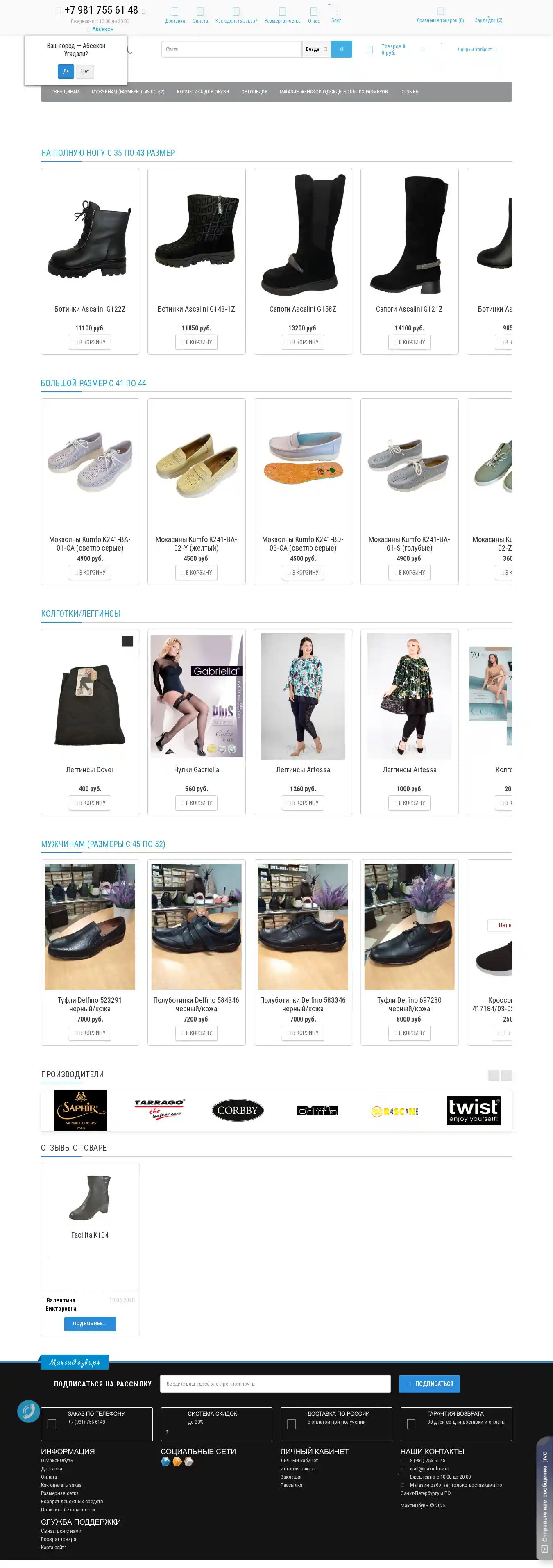Viewport: 553px width, 1568px height.
Task: Open the orange Odnoklassniki social icon
Action: (x=177, y=1461)
